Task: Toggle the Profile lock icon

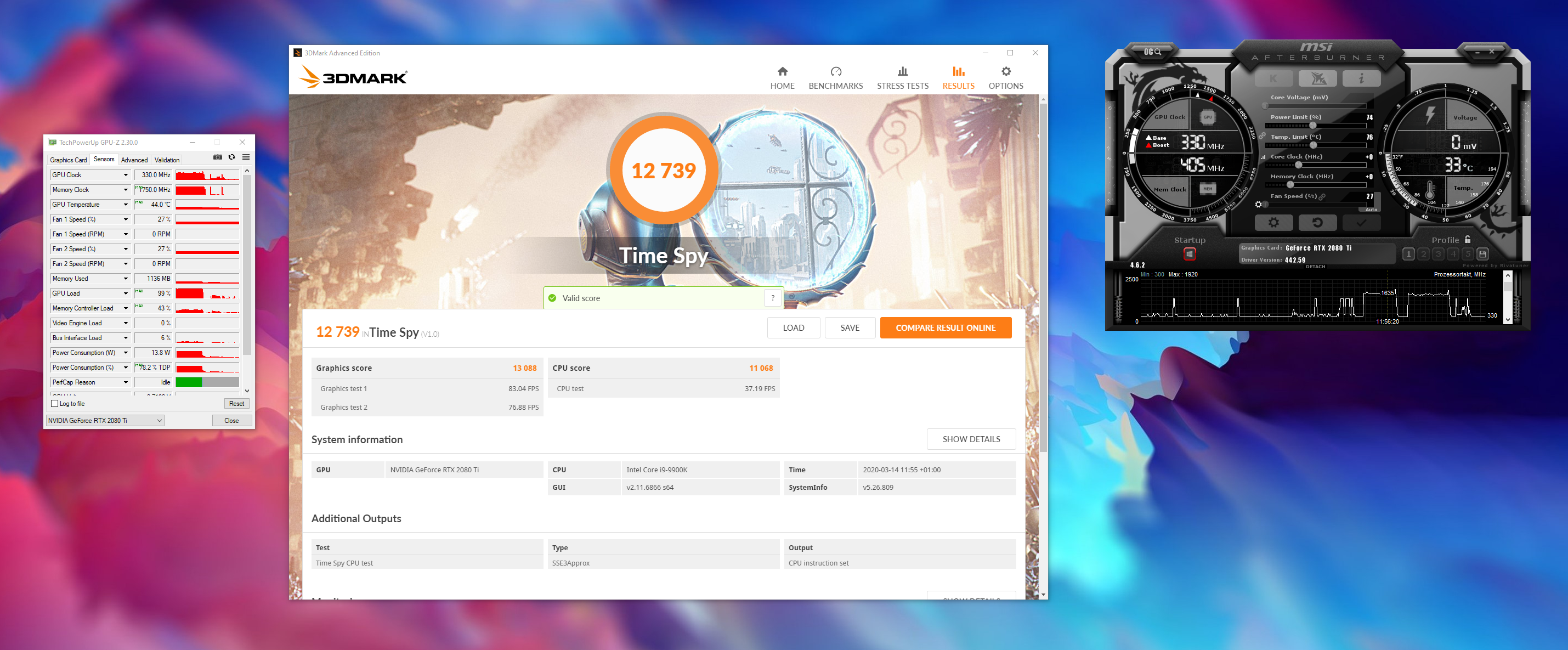Action: click(1468, 240)
